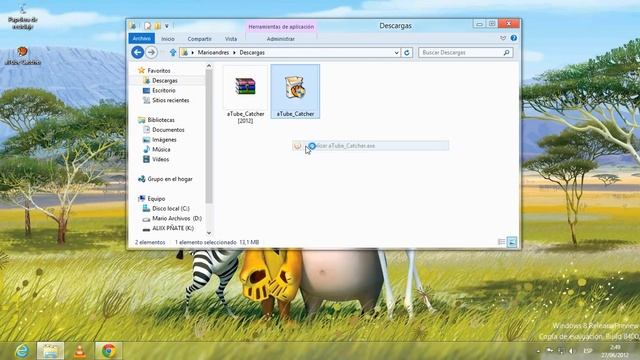Select the aTube_Catcher [2012] archive file
Viewport: 640px width, 360px height.
245,94
